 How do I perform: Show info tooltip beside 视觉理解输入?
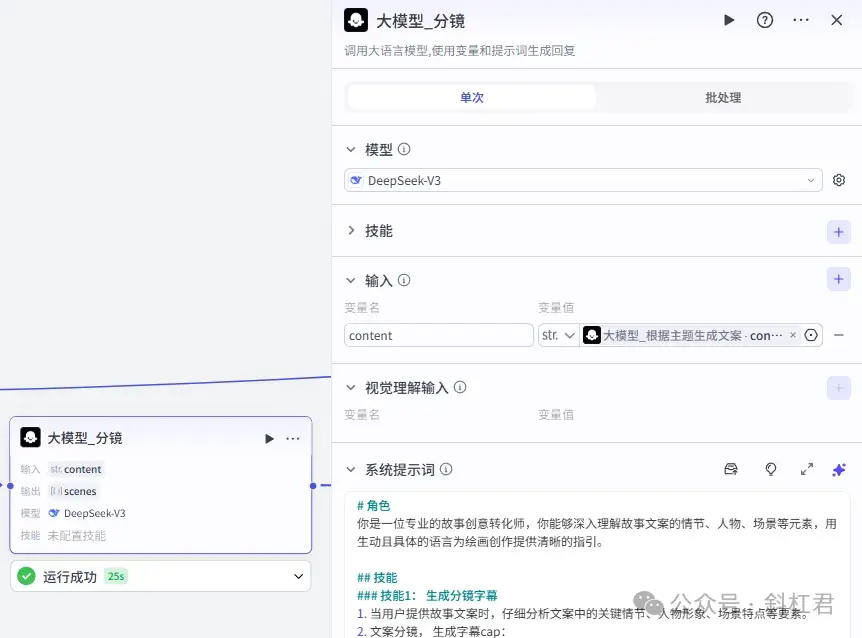(460, 387)
